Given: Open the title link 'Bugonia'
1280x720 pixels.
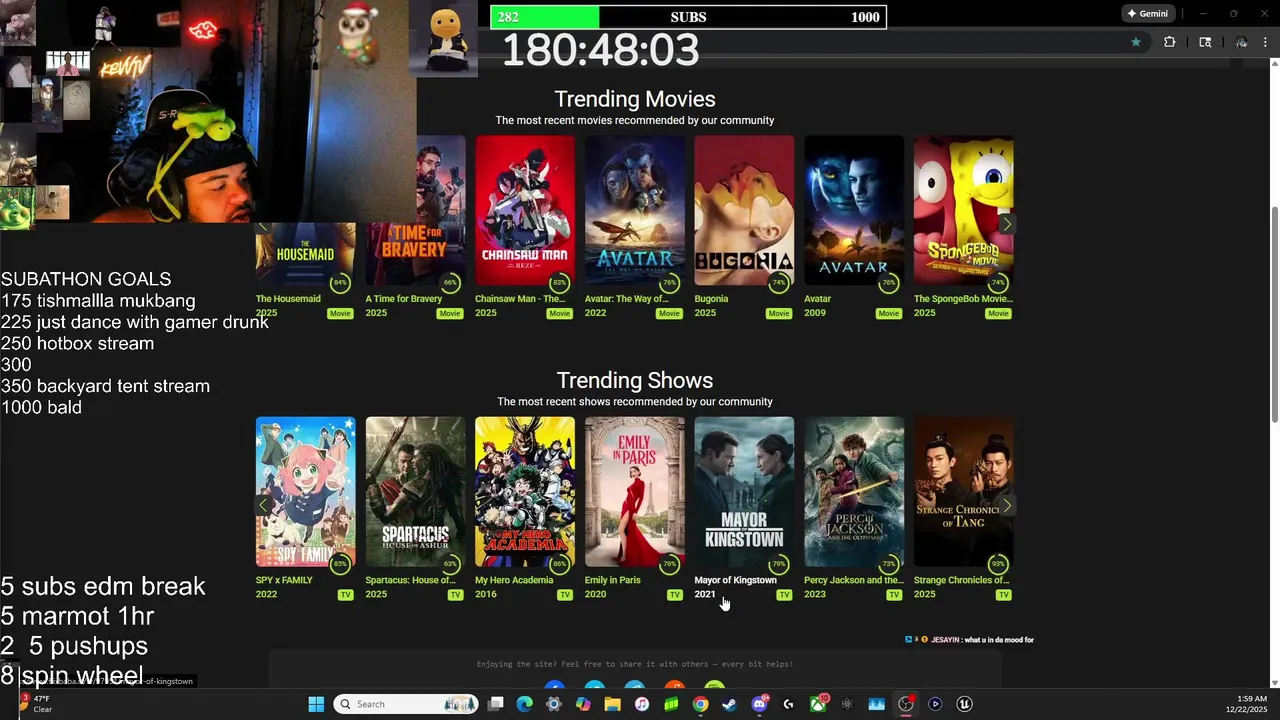Looking at the screenshot, I should tap(711, 299).
